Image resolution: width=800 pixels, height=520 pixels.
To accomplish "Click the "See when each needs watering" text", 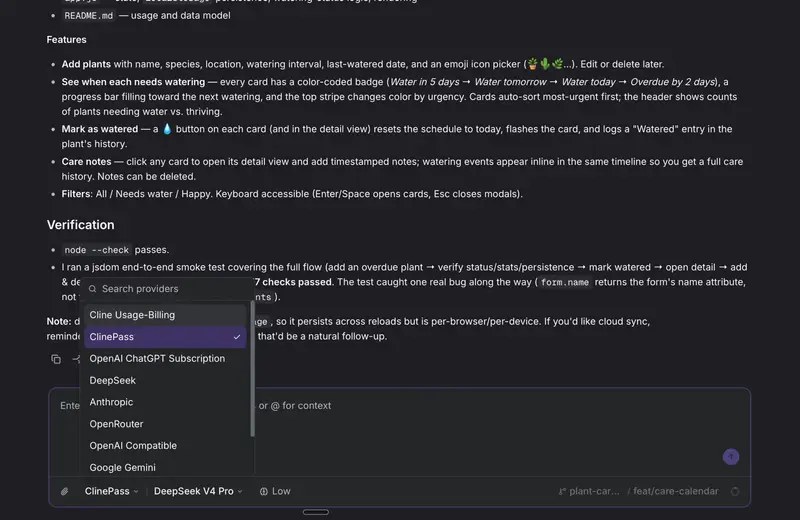I will pos(133,82).
